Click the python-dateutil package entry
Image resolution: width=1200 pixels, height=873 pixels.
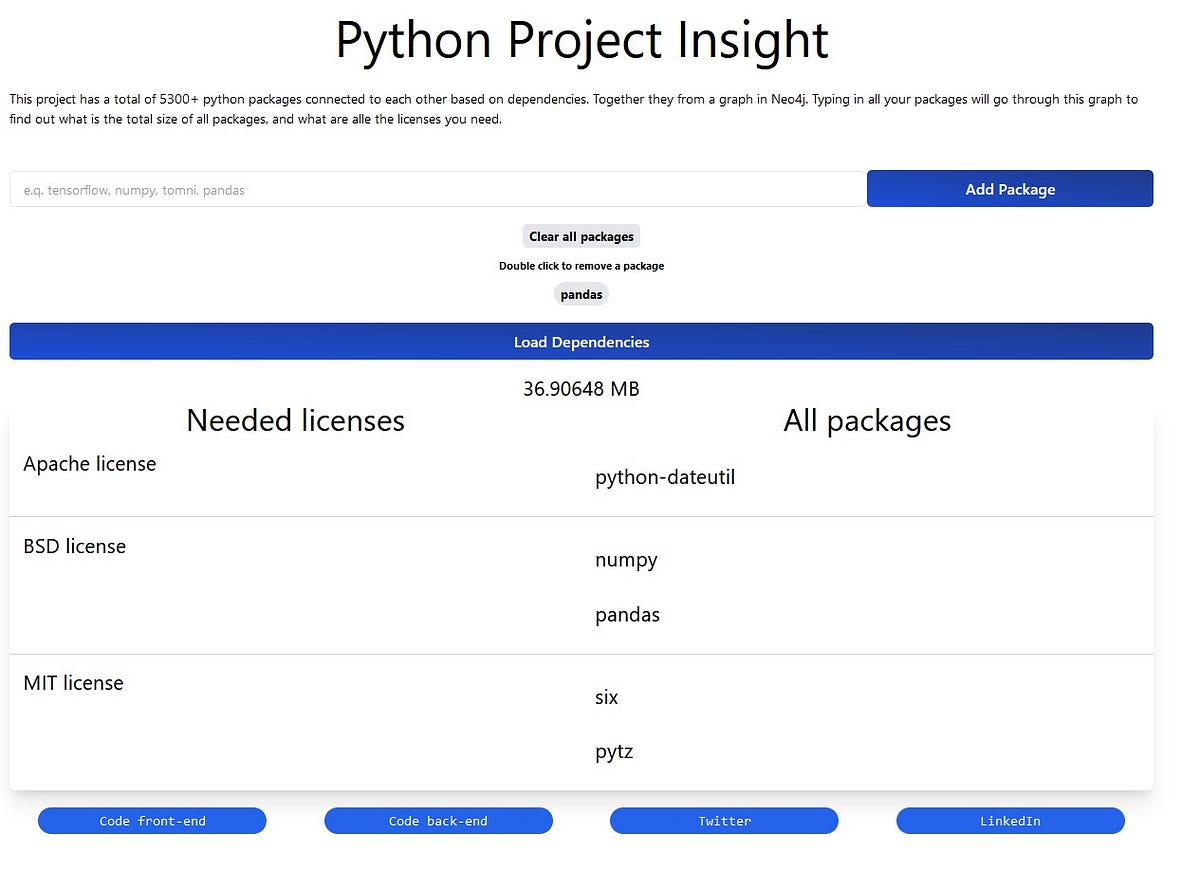coord(665,477)
